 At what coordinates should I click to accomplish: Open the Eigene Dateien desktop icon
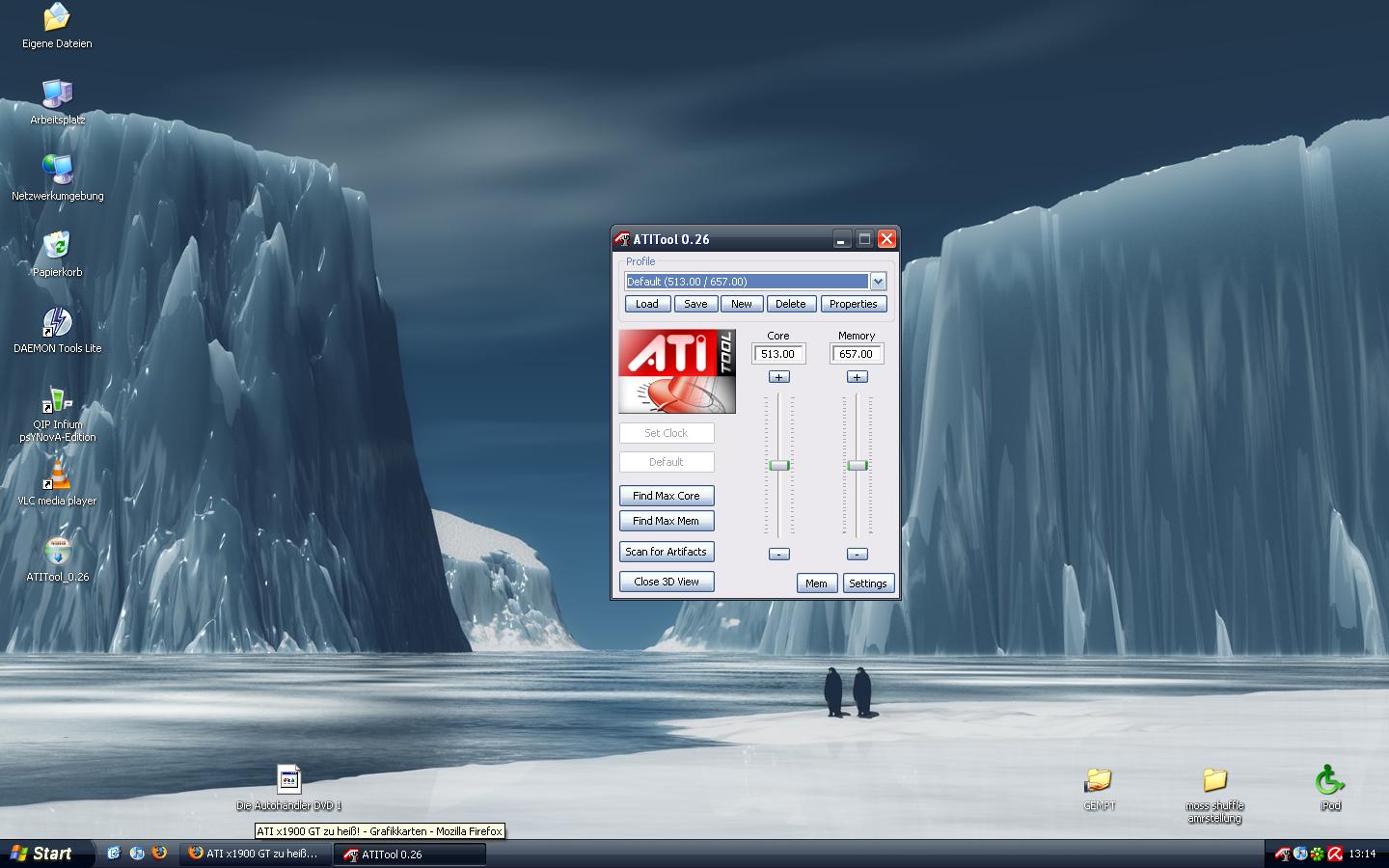(x=57, y=25)
